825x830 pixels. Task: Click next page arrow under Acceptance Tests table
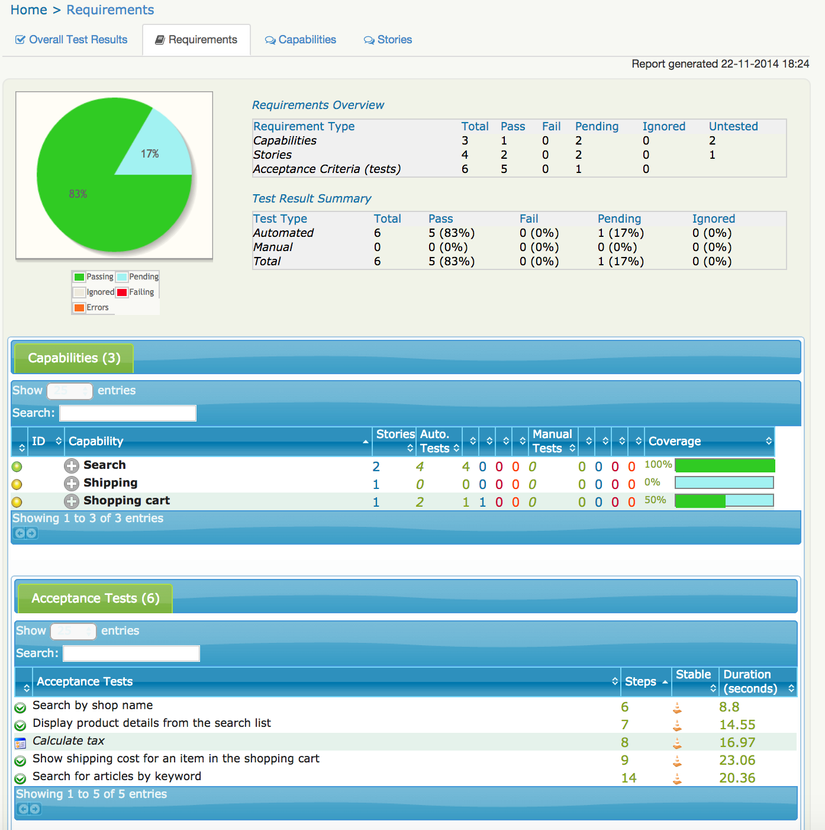[35, 809]
